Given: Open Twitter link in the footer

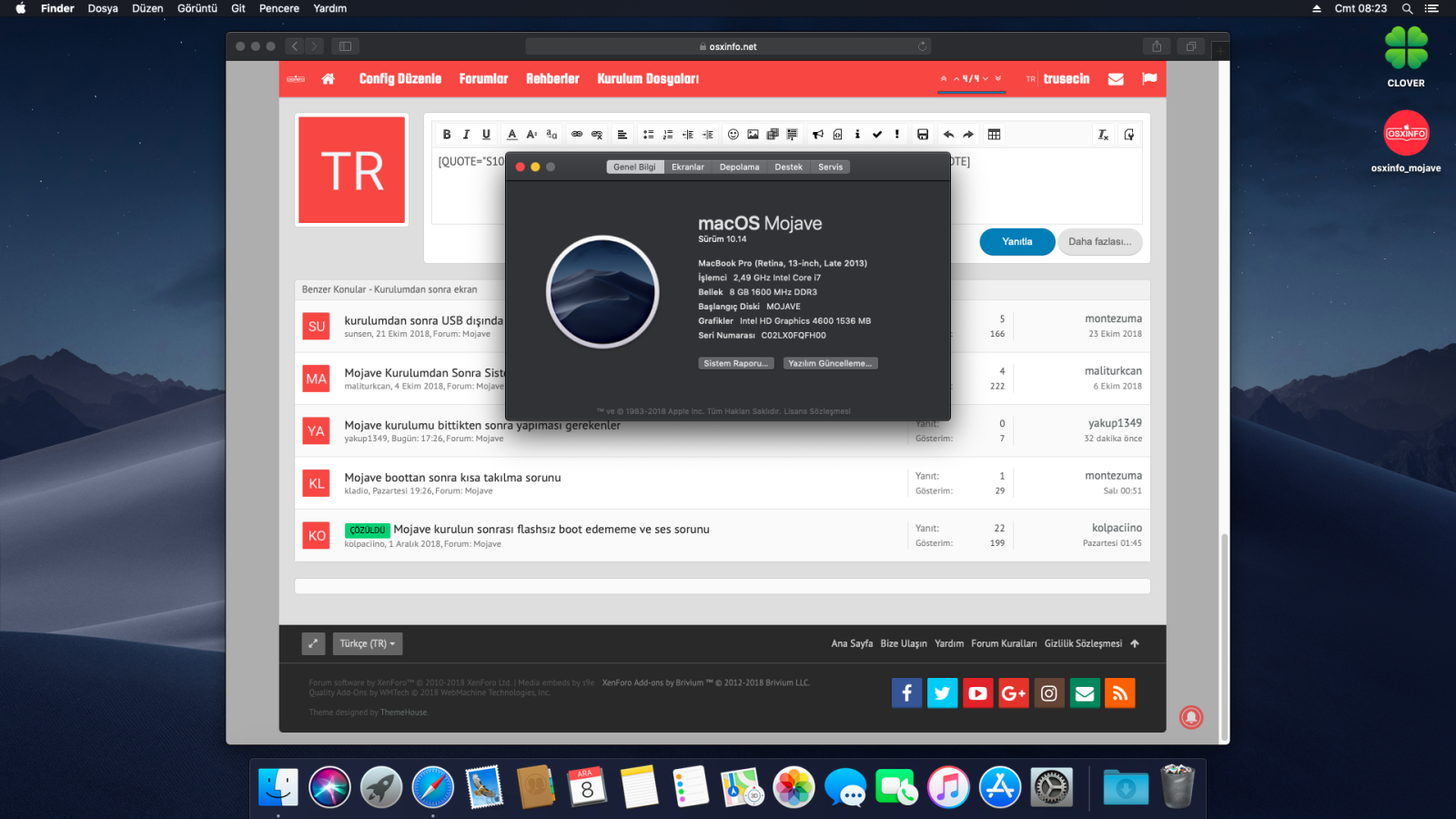Looking at the screenshot, I should pos(942,693).
